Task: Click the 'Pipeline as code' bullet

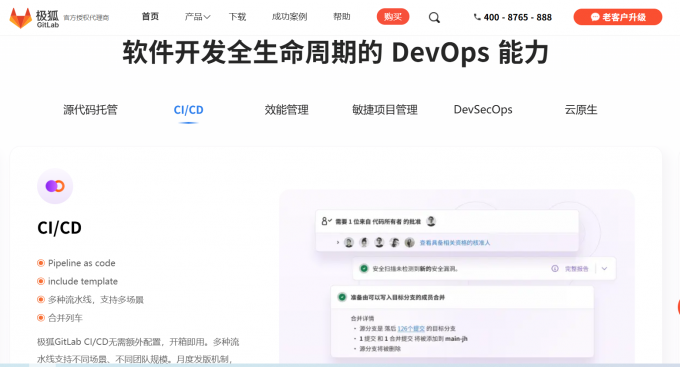Action: (82, 263)
